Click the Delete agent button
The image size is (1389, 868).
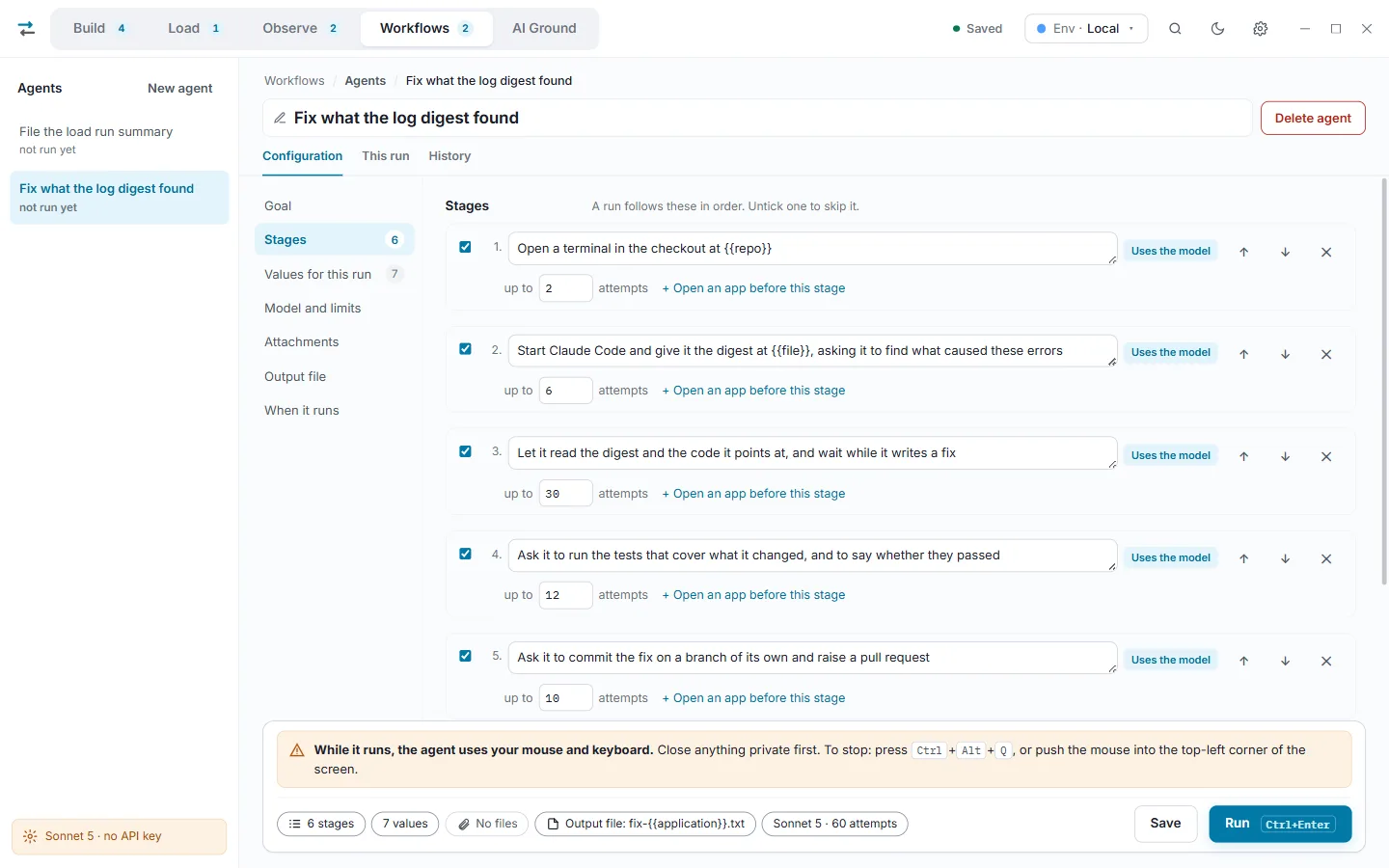[x=1313, y=118]
